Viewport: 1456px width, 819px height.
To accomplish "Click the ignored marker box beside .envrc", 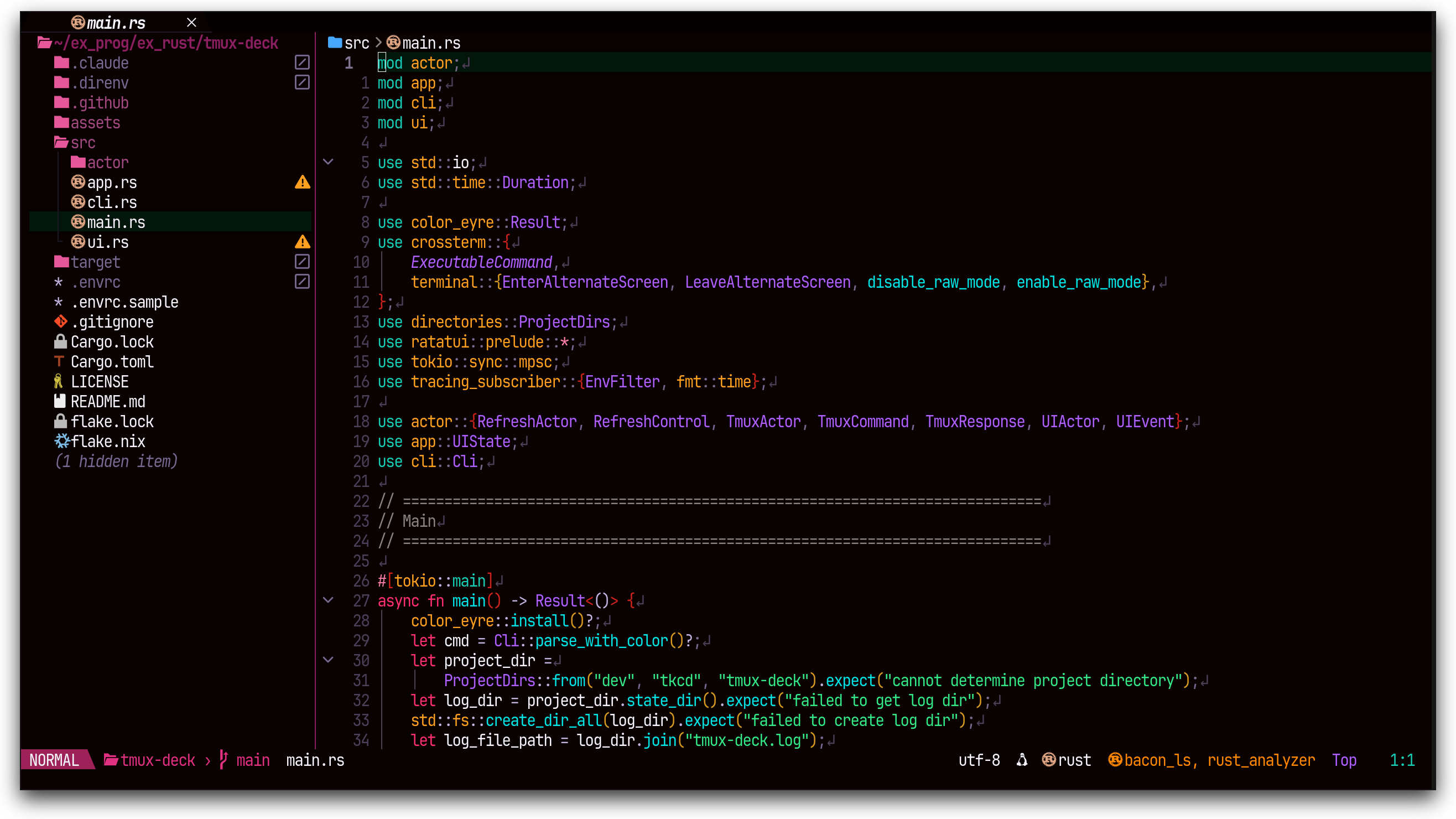I will (x=302, y=282).
